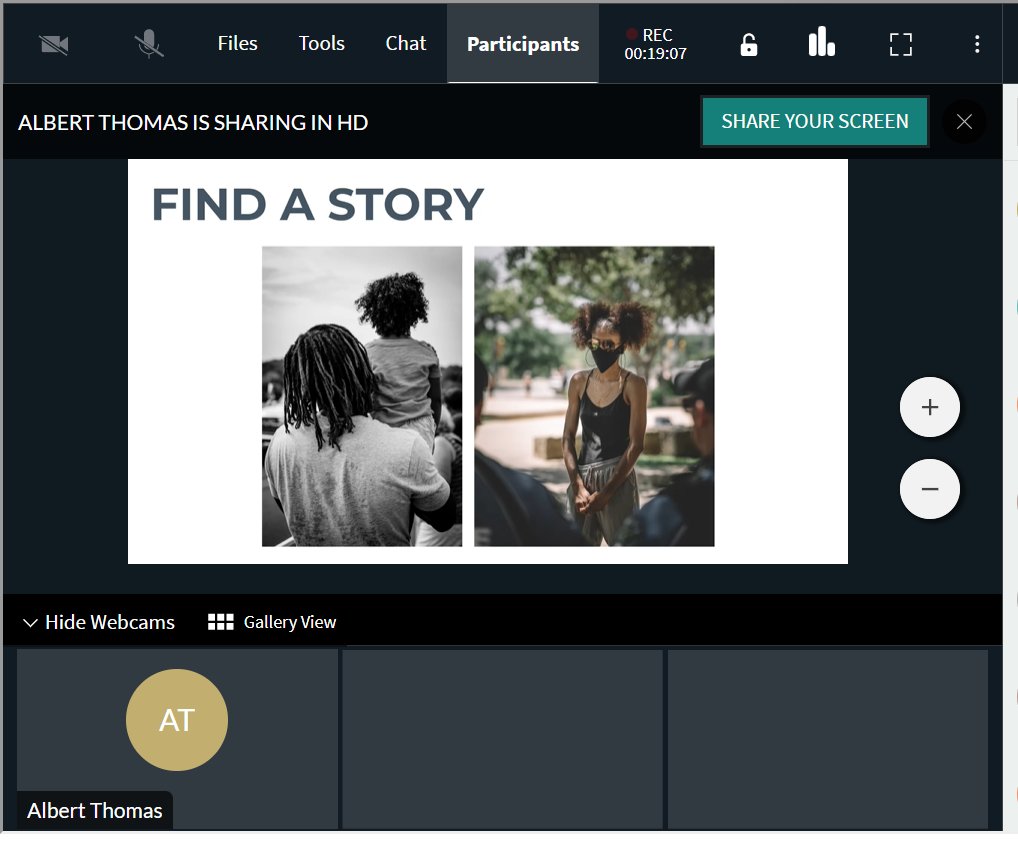Viewport: 1018px width, 847px height.
Task: Enter fullscreen with the brackets icon
Action: point(900,44)
